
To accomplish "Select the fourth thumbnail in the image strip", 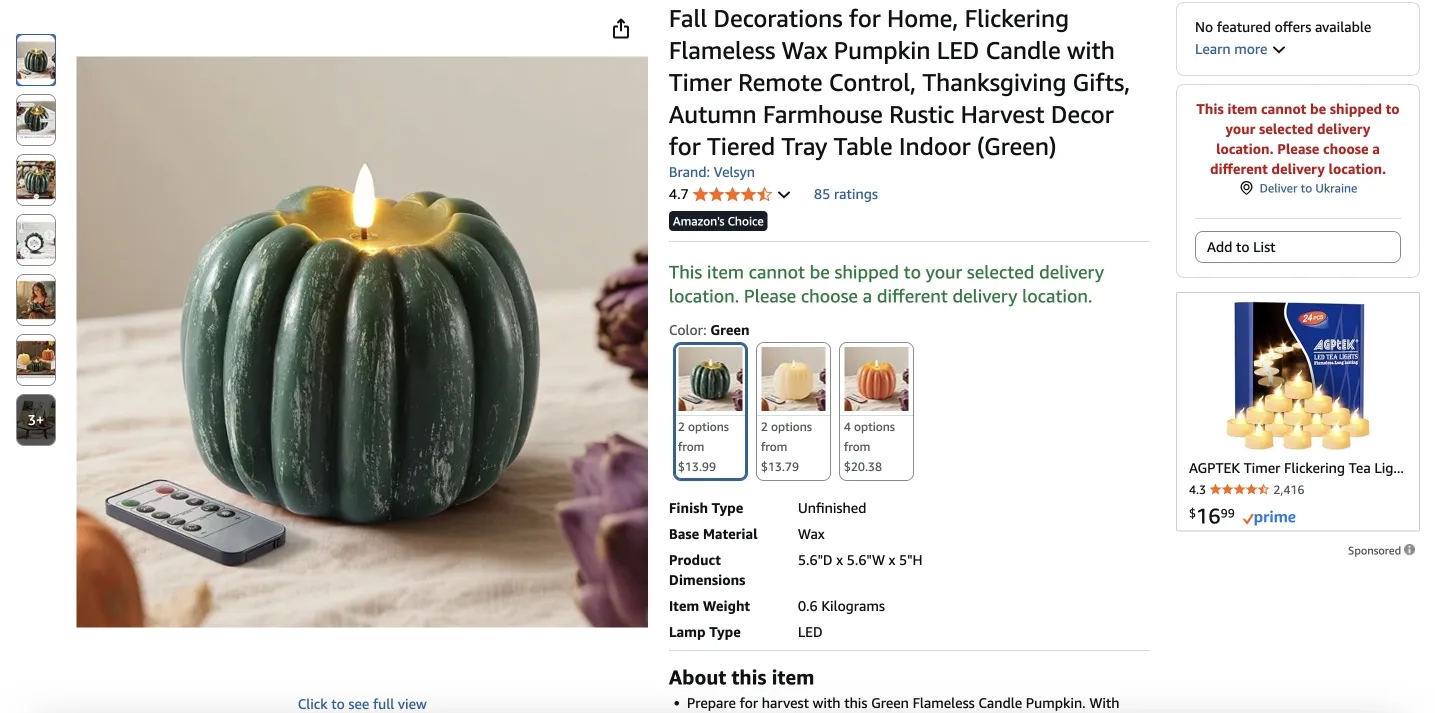I will coord(36,240).
